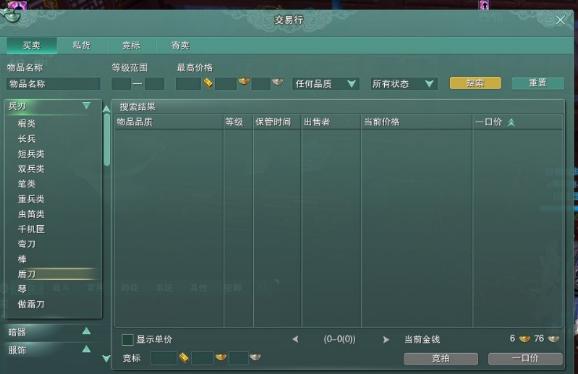Select the 笔类 weapon category
The width and height of the screenshot is (578, 374).
tap(27, 184)
